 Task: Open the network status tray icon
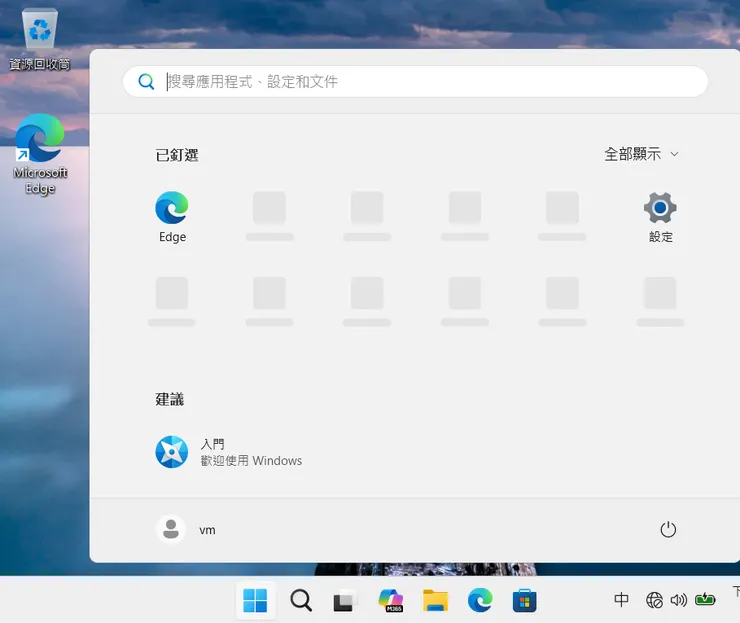[x=654, y=600]
